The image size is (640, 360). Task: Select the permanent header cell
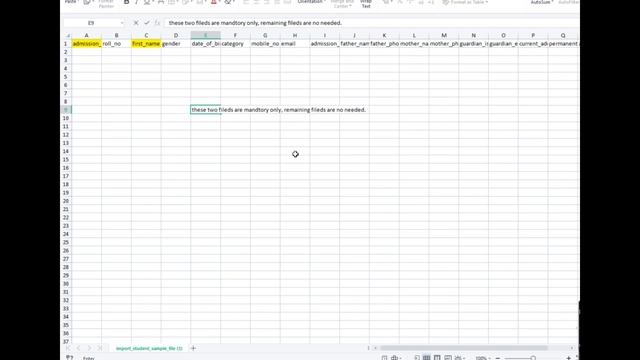point(563,44)
